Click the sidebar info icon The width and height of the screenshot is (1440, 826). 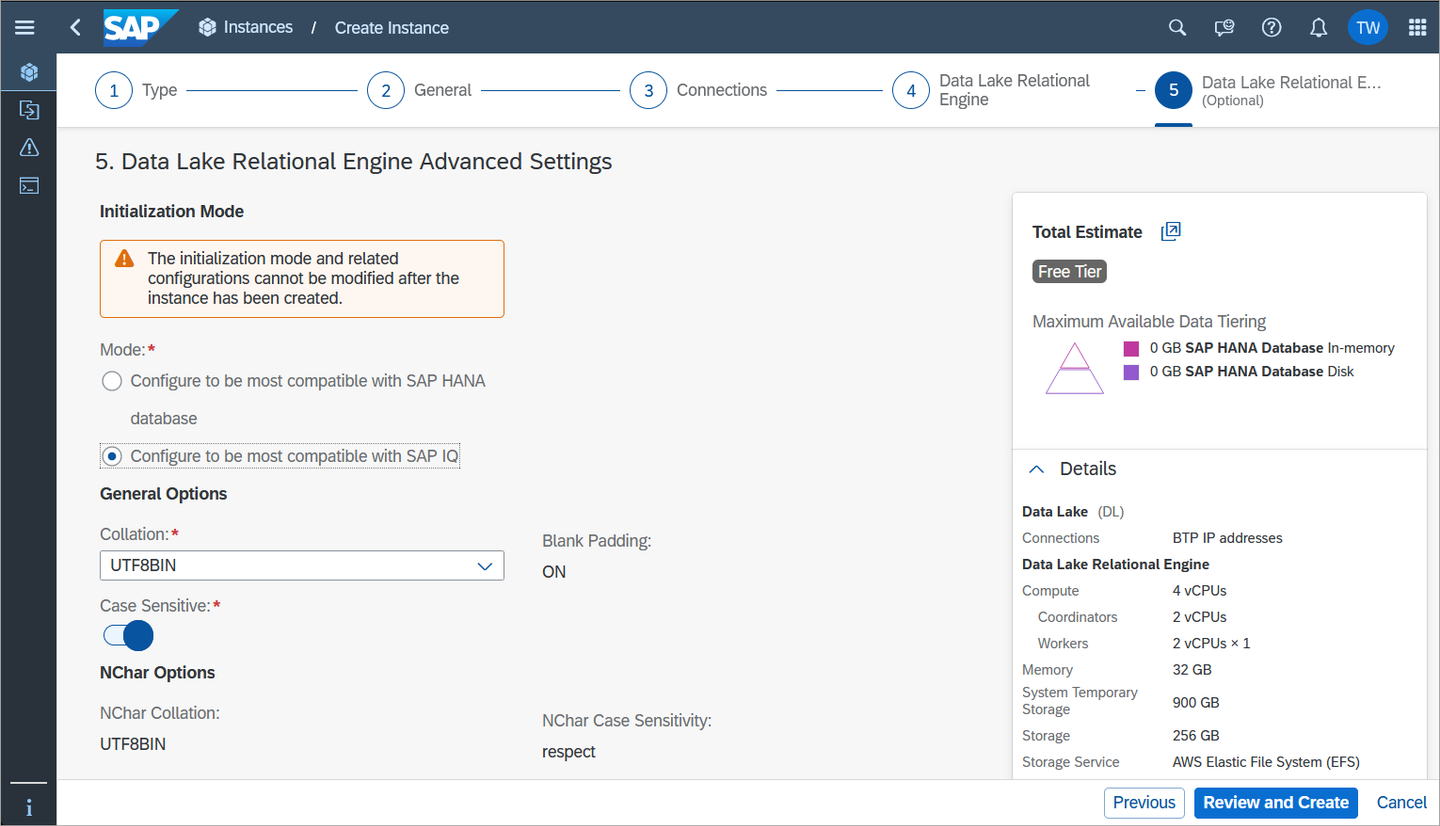click(29, 807)
